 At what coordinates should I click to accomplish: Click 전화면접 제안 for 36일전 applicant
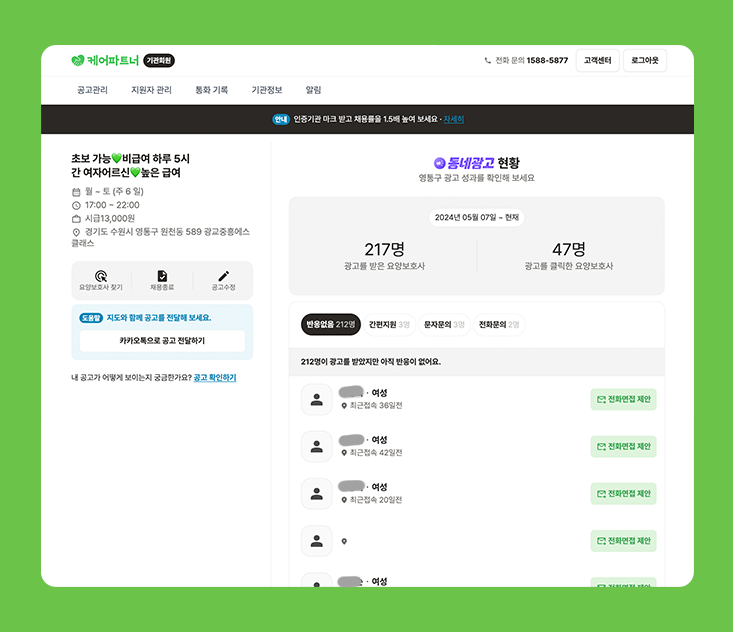pyautogui.click(x=624, y=399)
